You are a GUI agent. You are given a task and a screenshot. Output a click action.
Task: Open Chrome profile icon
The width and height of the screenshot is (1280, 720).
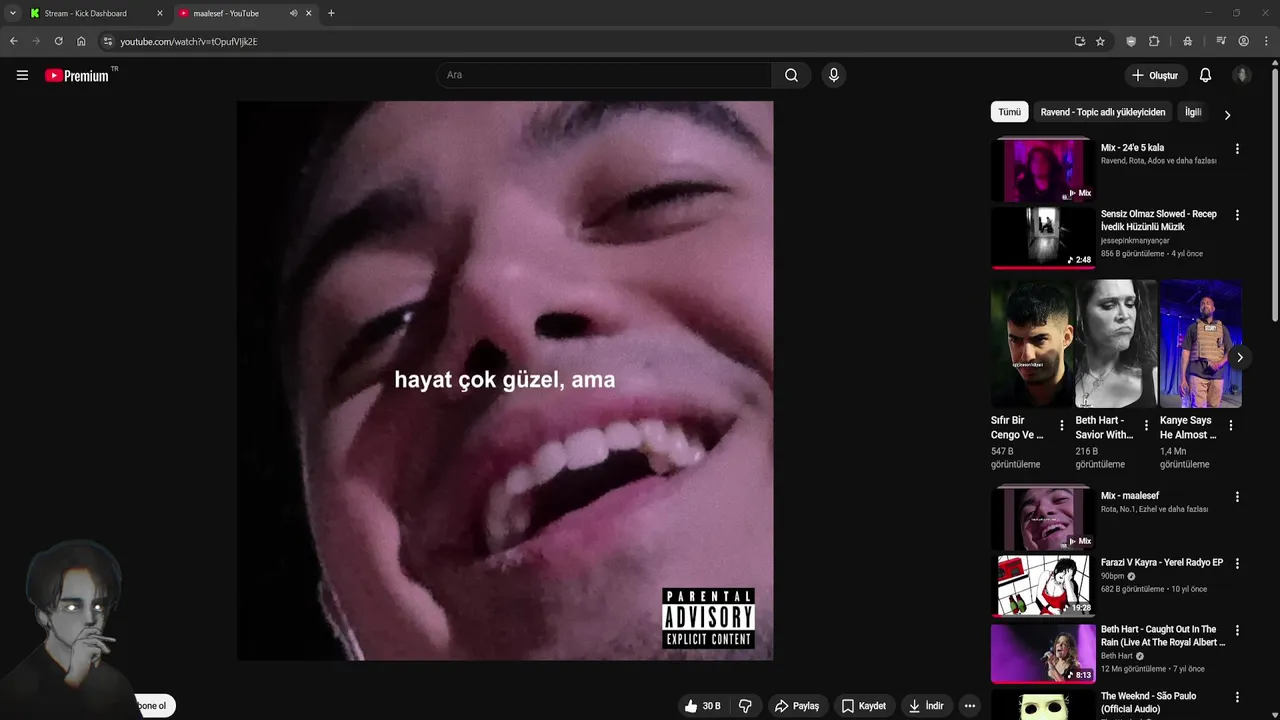[x=1243, y=41]
